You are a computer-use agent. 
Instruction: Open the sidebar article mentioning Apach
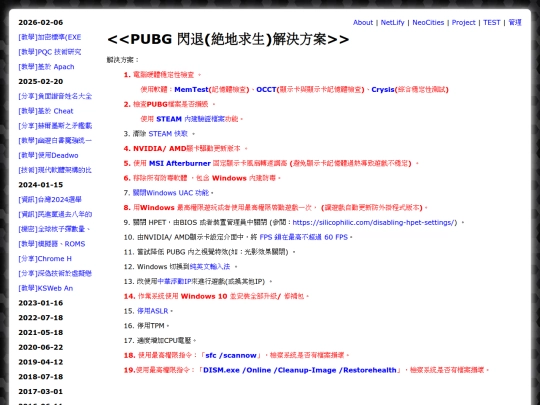tap(46, 67)
